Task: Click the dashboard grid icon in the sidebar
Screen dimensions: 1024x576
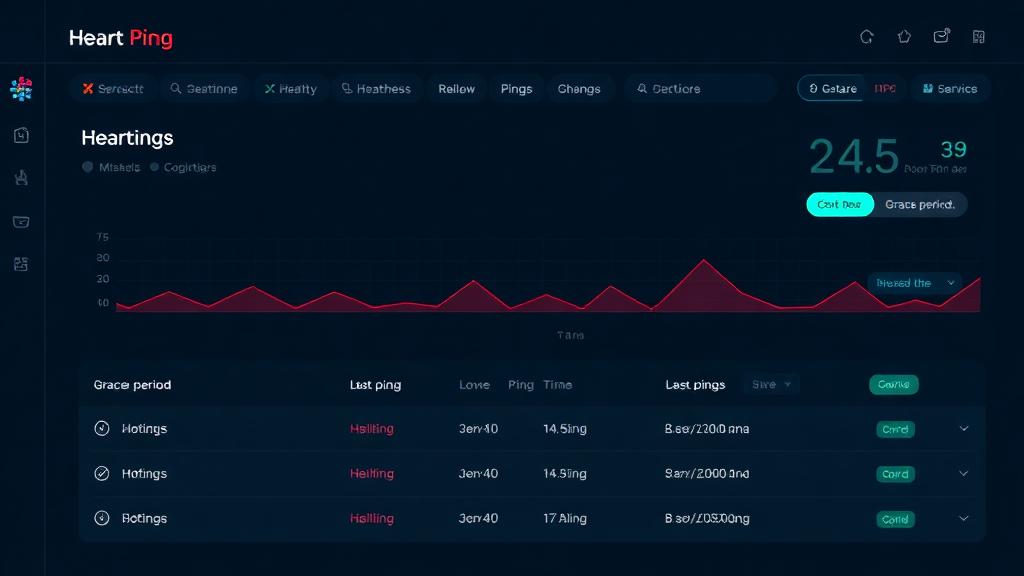Action: (21, 264)
